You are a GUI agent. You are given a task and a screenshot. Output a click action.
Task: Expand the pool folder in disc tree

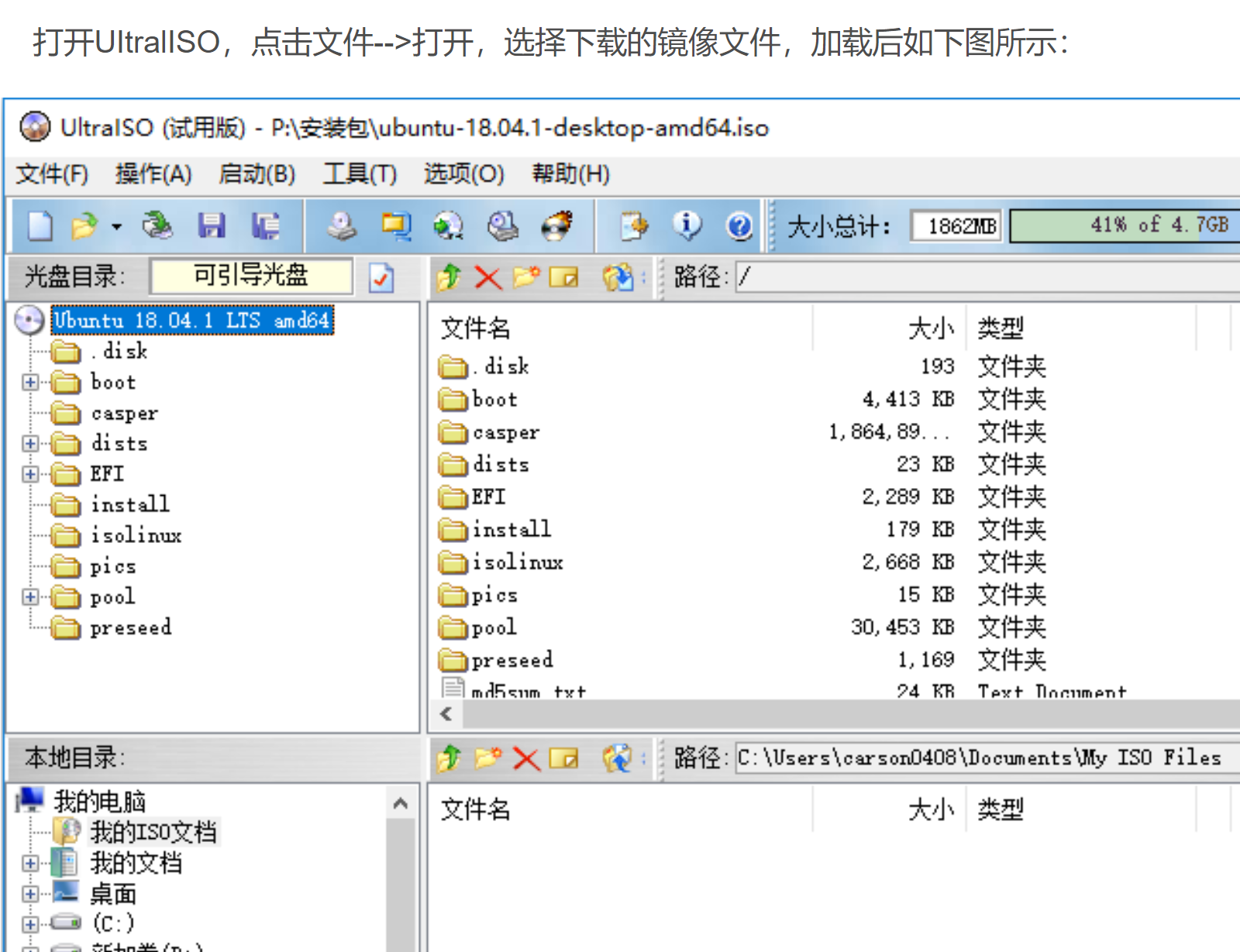tap(29, 596)
